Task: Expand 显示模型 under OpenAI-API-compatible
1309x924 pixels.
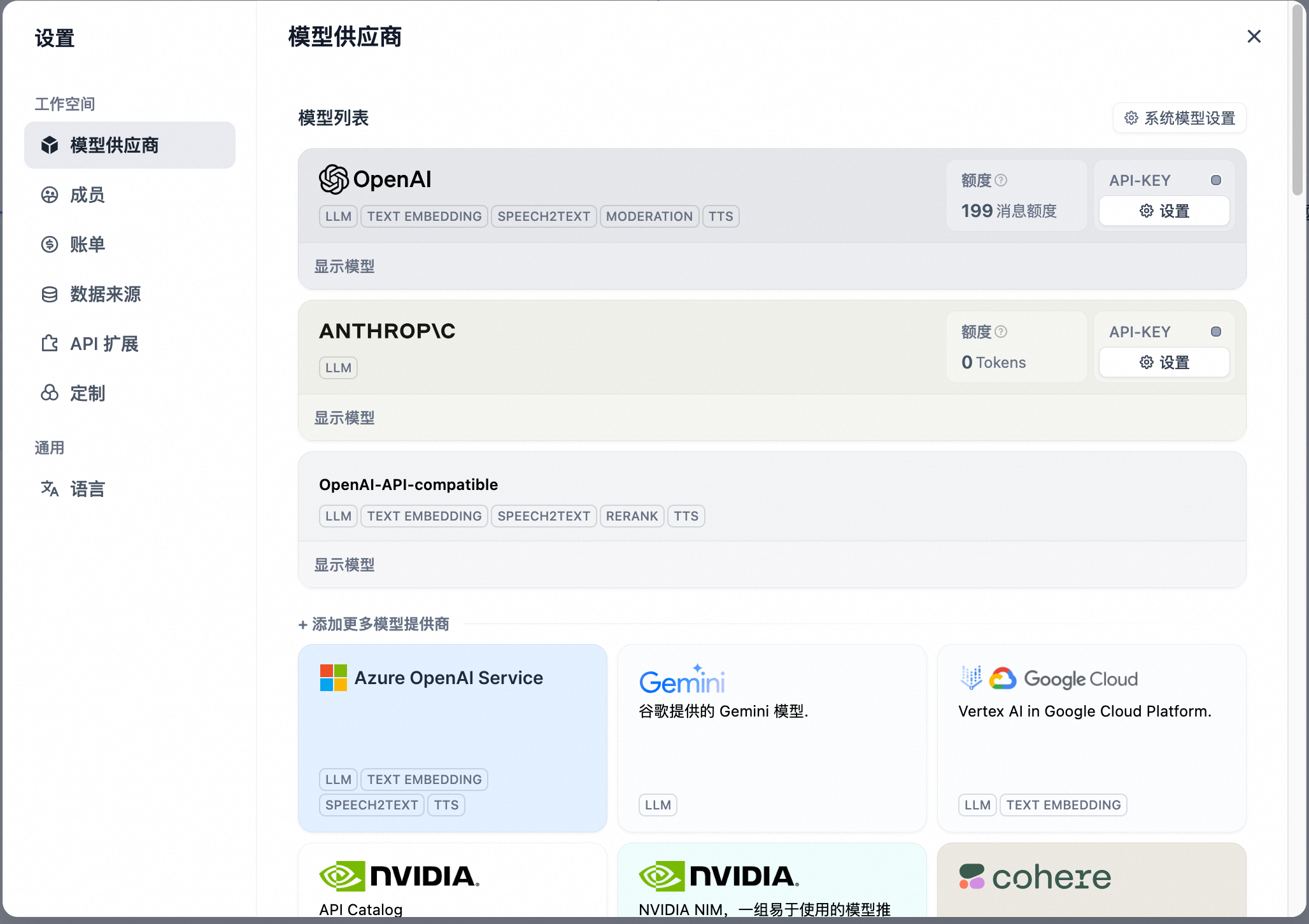Action: (x=344, y=564)
